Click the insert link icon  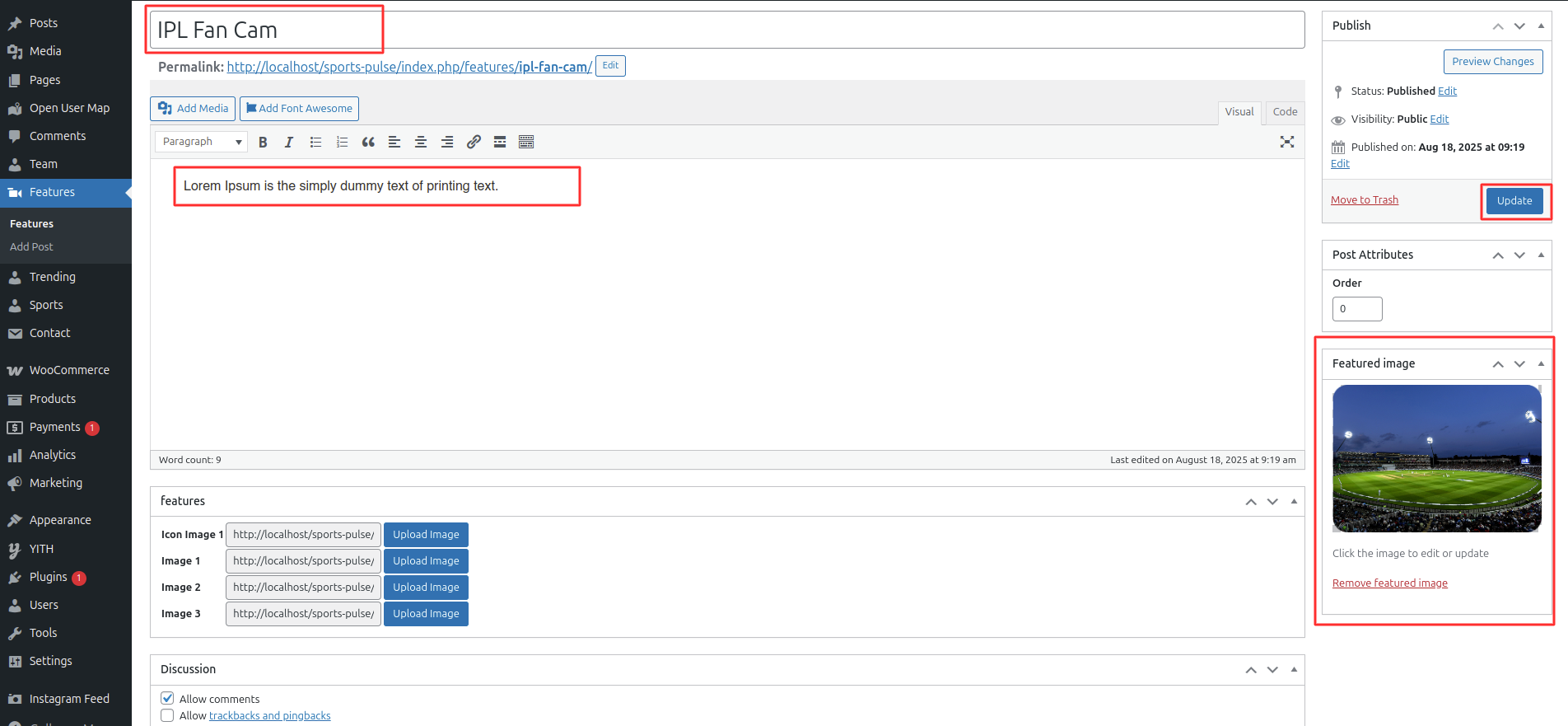click(x=474, y=142)
